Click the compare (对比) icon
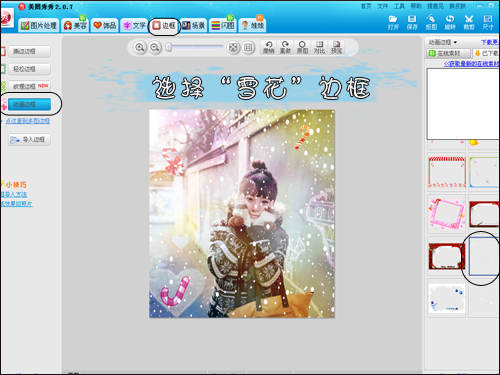 pos(319,47)
